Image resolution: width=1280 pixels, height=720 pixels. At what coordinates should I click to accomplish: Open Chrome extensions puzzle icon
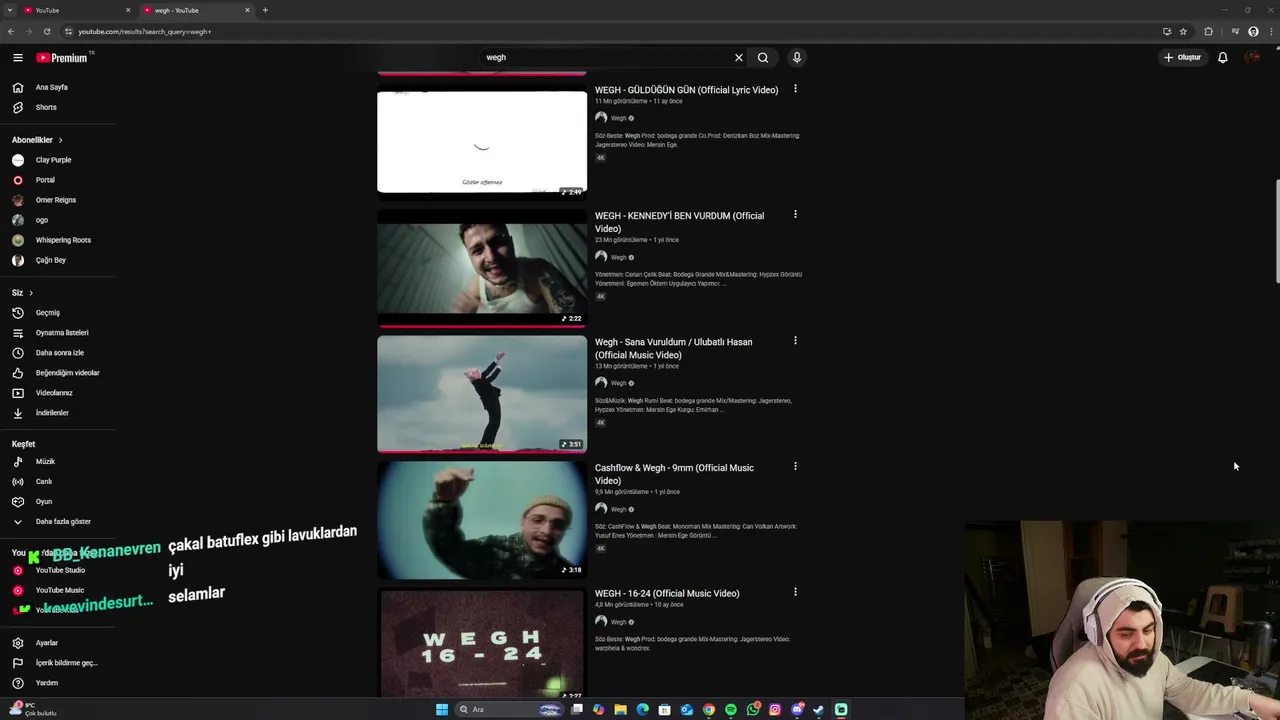(1208, 31)
